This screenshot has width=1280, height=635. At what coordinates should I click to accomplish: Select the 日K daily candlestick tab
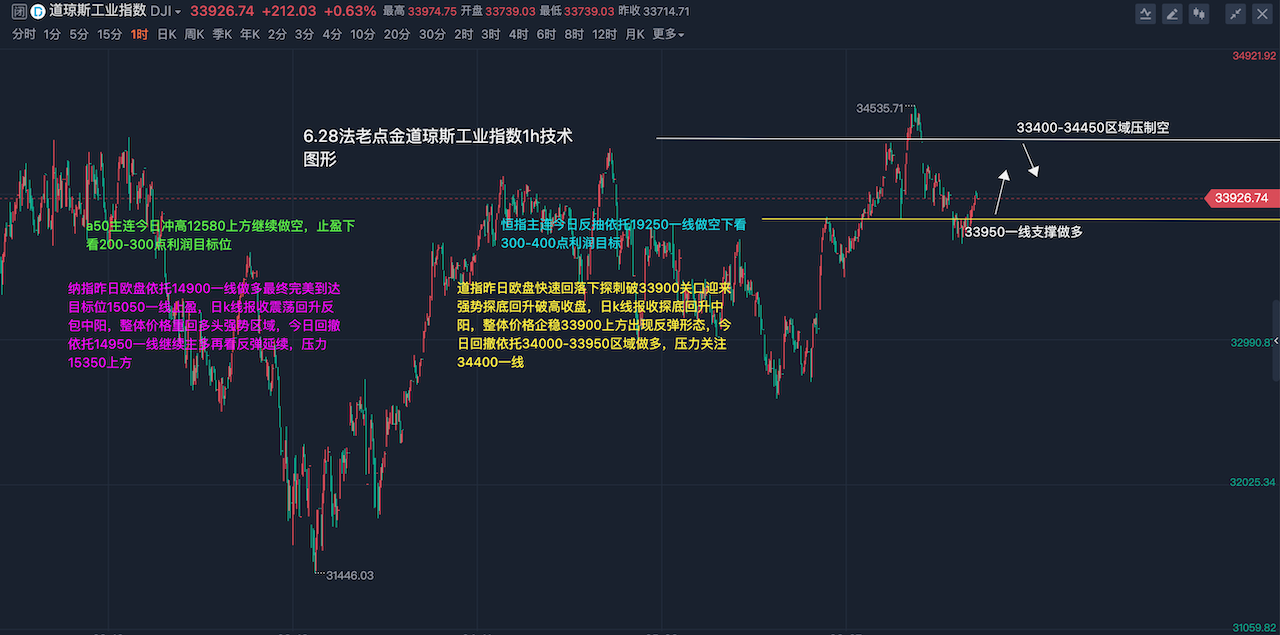click(x=167, y=34)
